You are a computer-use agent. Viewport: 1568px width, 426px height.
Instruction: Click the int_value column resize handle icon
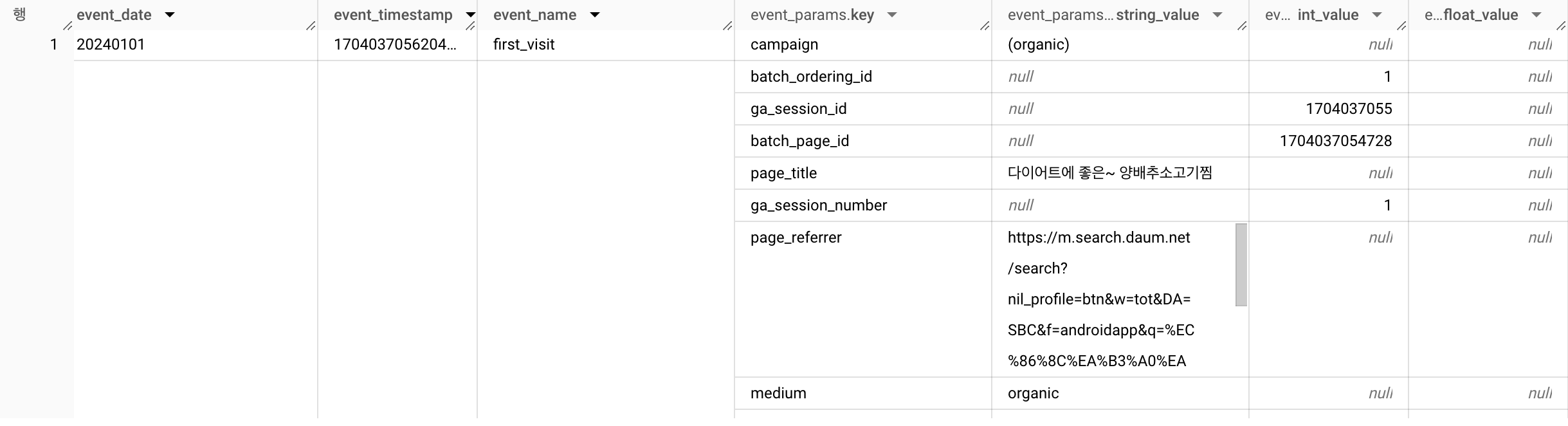[x=1401, y=26]
